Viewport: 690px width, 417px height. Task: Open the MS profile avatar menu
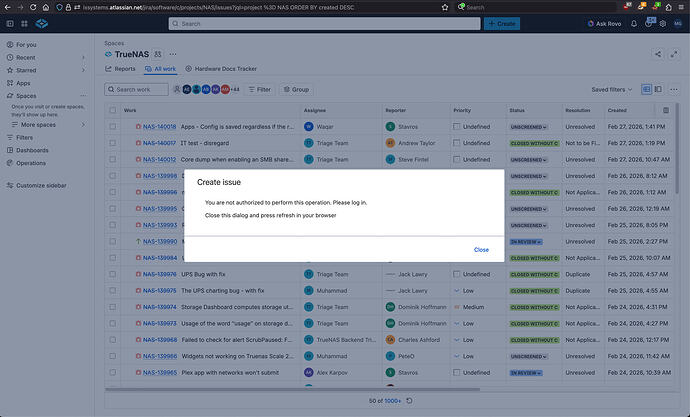(678, 24)
